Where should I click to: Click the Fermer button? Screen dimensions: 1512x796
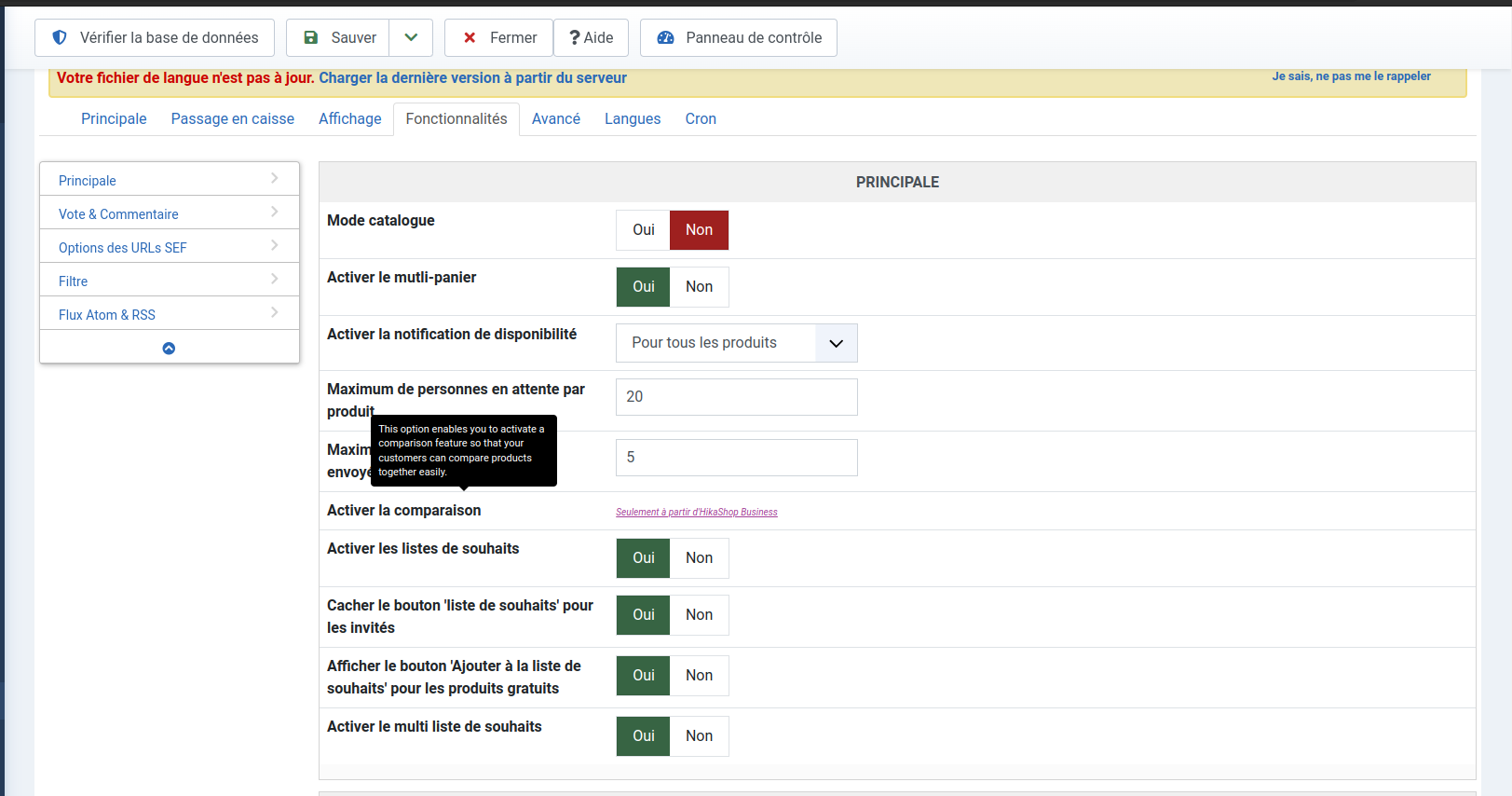point(498,37)
